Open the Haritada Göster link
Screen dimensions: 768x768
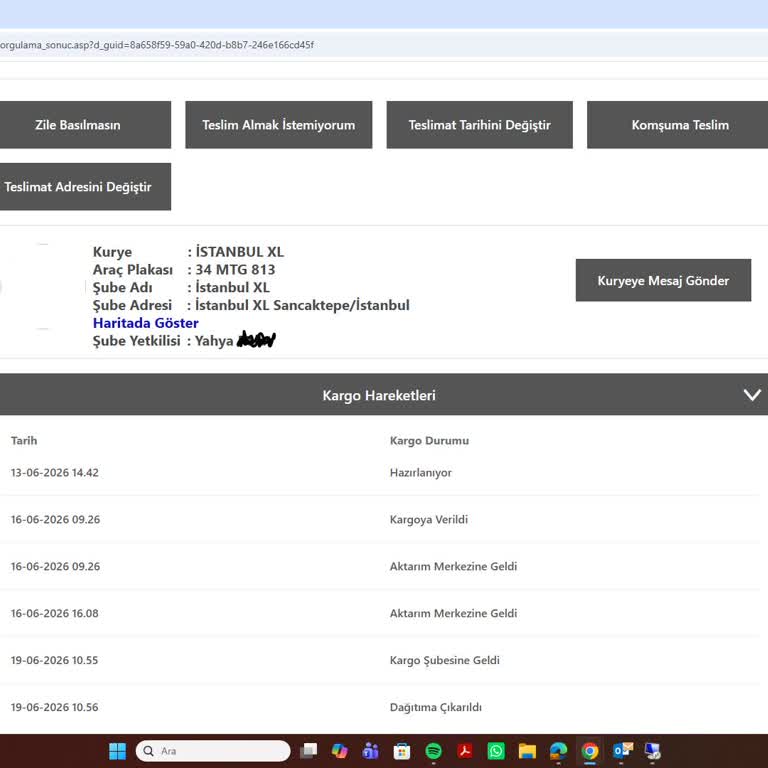(145, 323)
